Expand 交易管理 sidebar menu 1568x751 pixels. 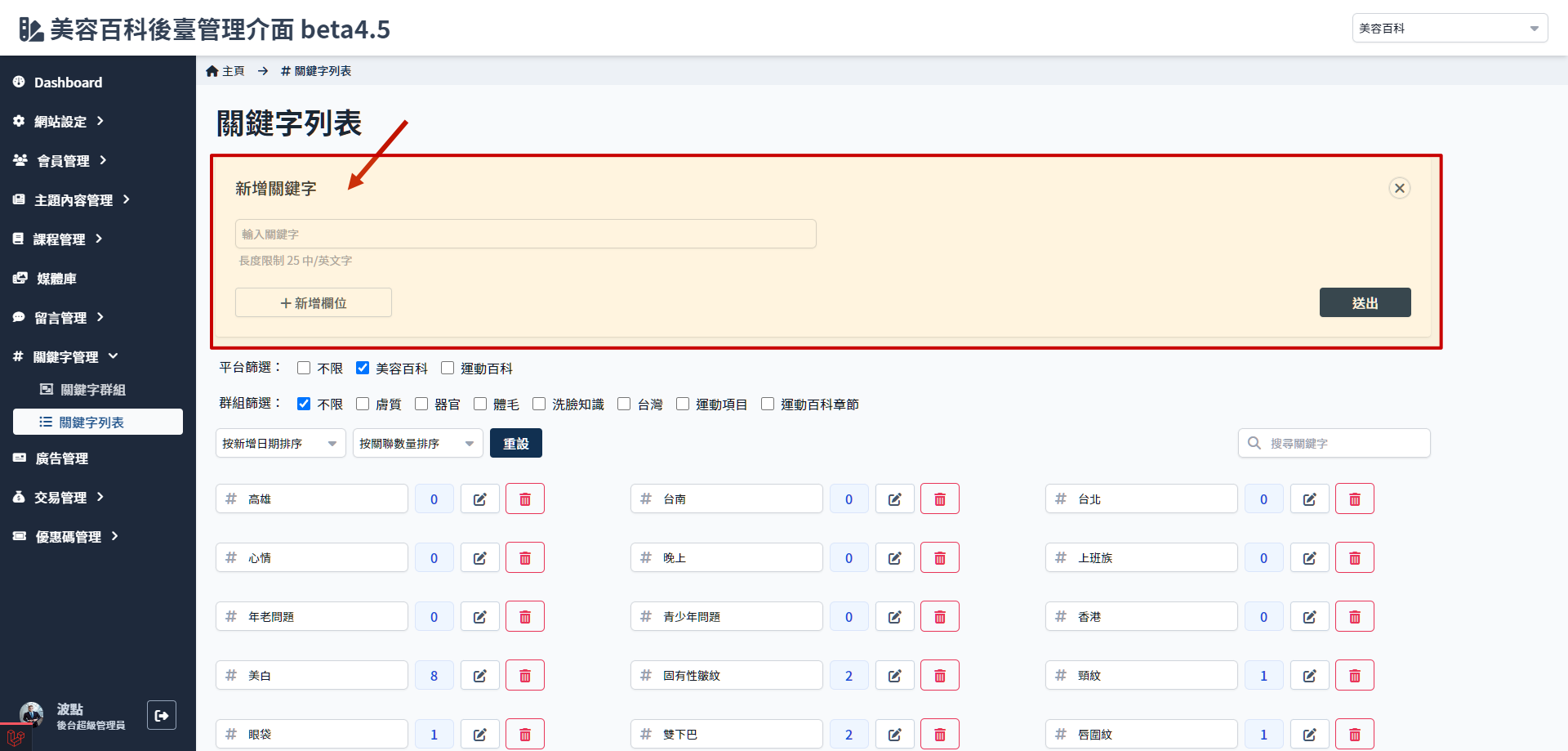pos(59,497)
